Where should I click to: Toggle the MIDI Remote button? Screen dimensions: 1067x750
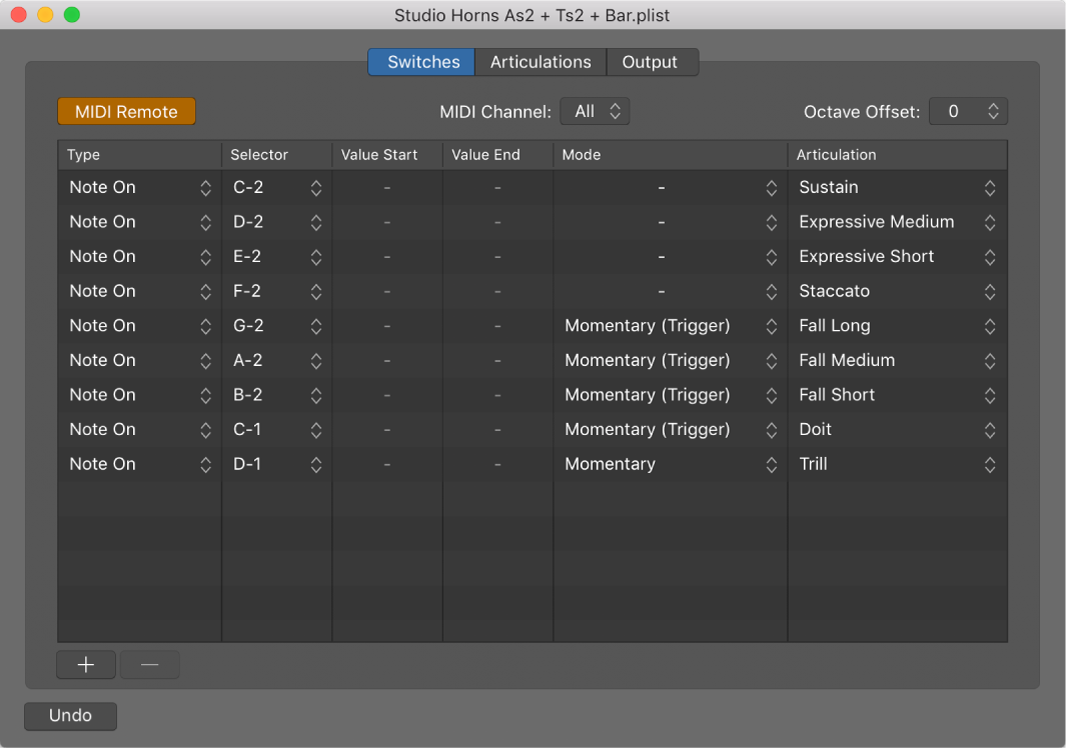[x=126, y=112]
